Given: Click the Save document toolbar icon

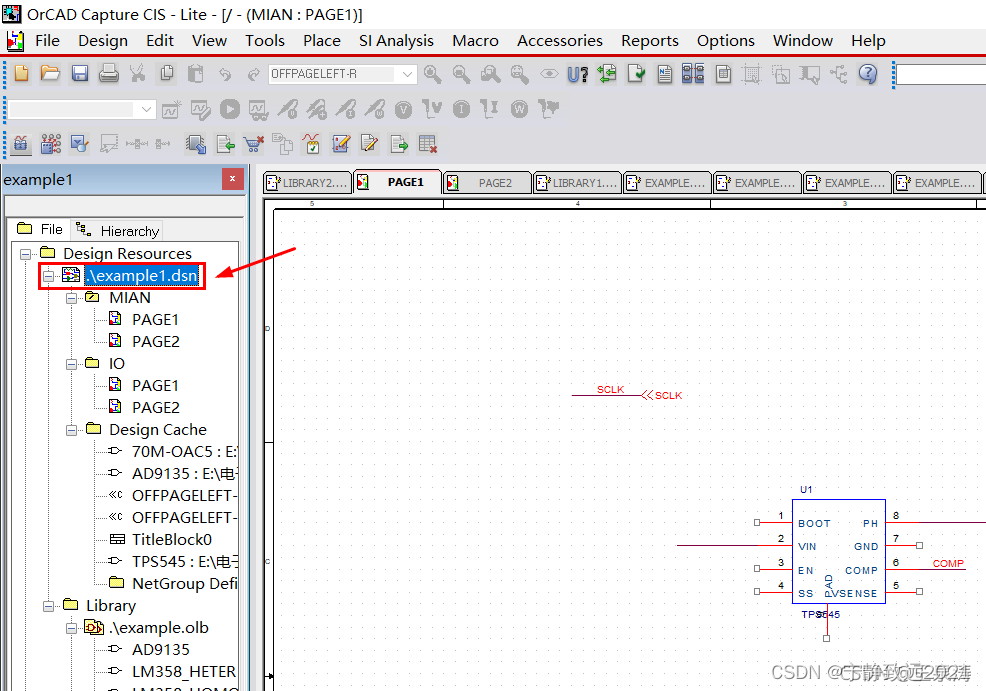Looking at the screenshot, I should (x=79, y=74).
